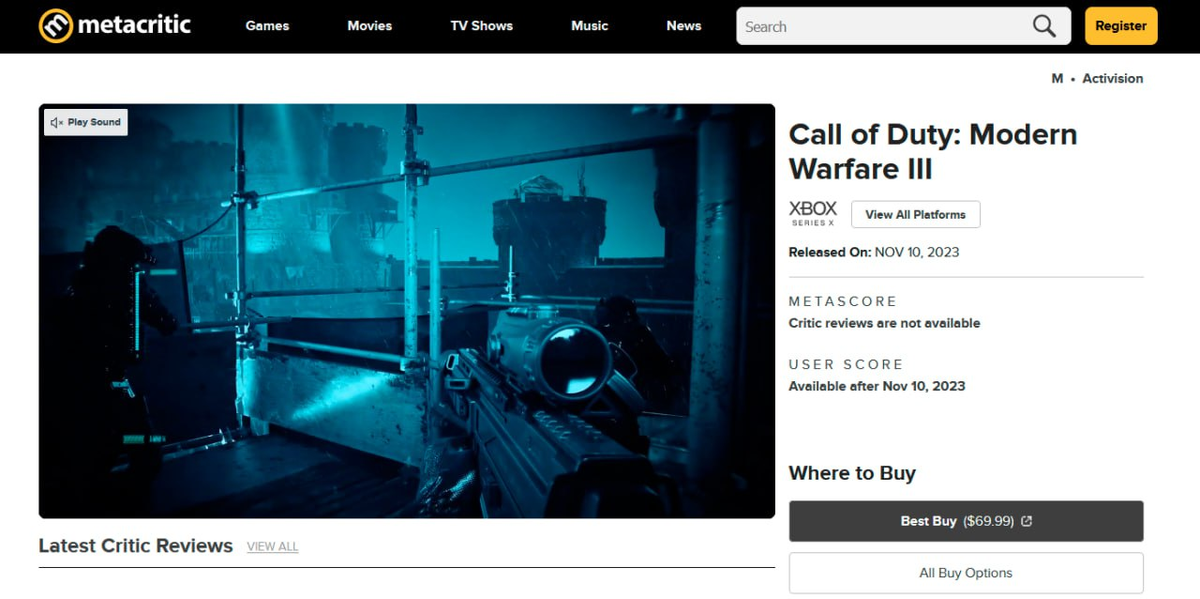This screenshot has width=1200, height=599.
Task: Click the metacritic wordmark text
Action: [134, 25]
